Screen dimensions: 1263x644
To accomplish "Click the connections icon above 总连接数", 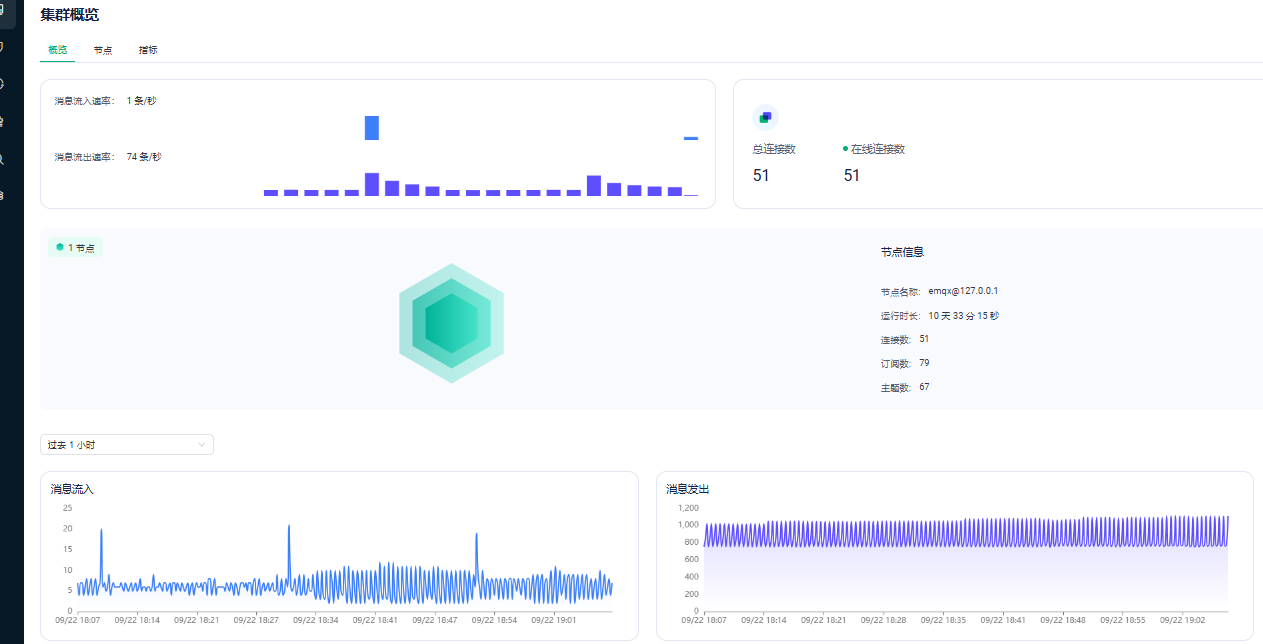I will pyautogui.click(x=765, y=117).
